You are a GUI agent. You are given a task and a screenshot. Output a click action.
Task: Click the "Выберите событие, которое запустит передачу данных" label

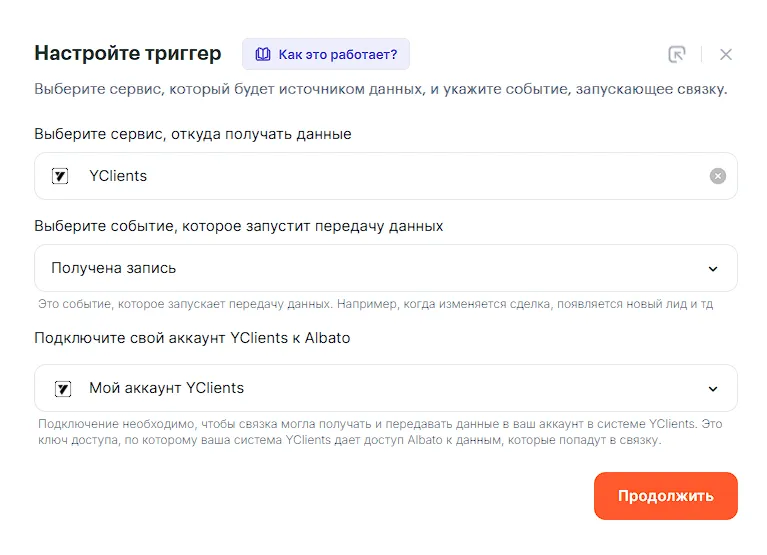pyautogui.click(x=239, y=226)
